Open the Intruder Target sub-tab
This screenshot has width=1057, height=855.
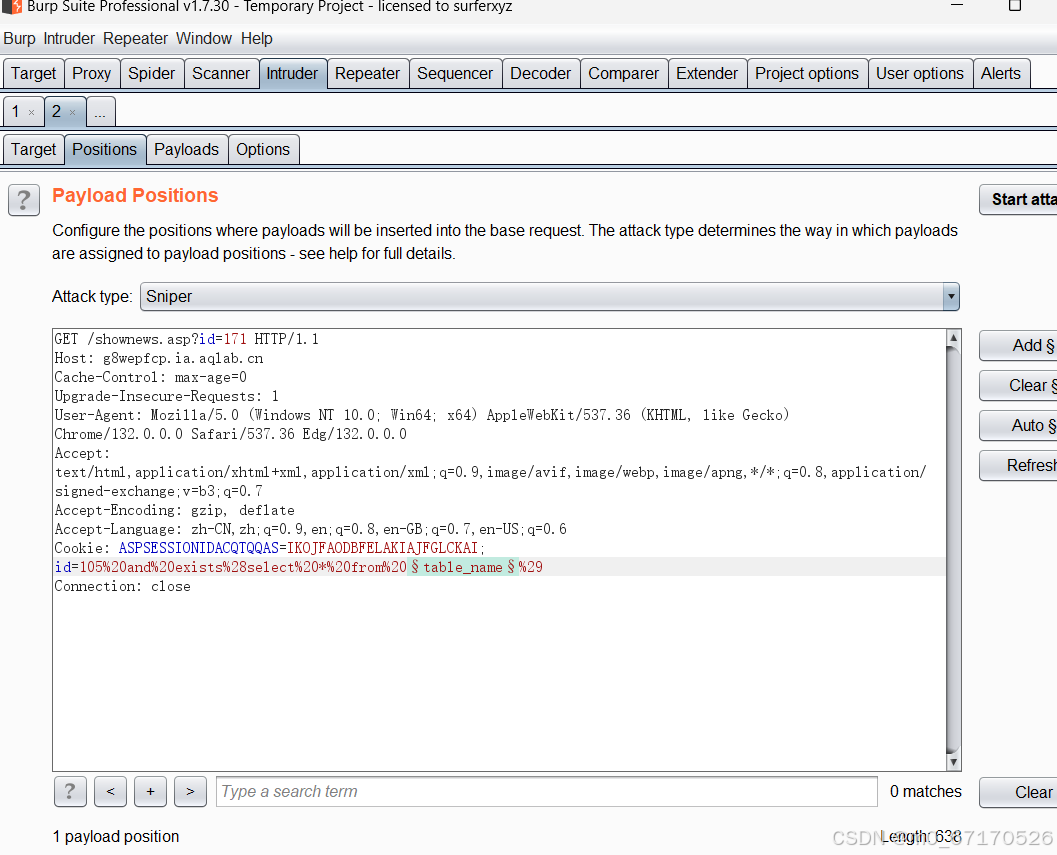(x=34, y=150)
